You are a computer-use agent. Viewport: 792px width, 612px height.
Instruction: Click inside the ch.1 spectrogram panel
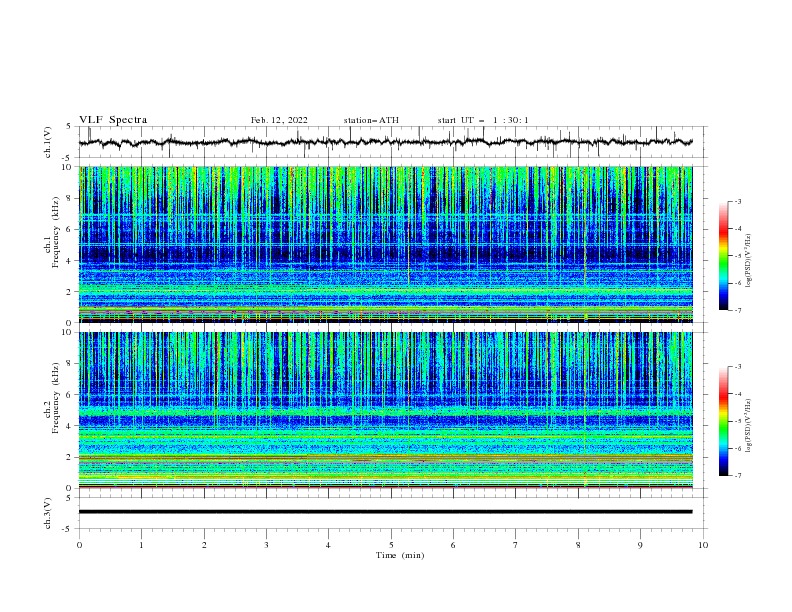tap(385, 244)
